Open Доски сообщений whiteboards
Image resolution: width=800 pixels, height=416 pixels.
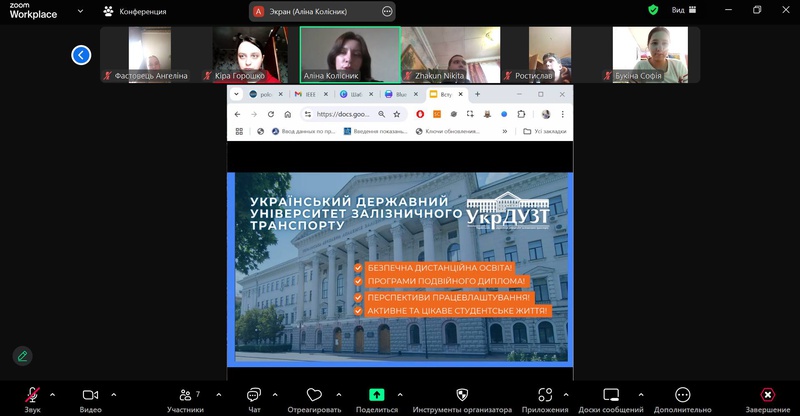(611, 400)
